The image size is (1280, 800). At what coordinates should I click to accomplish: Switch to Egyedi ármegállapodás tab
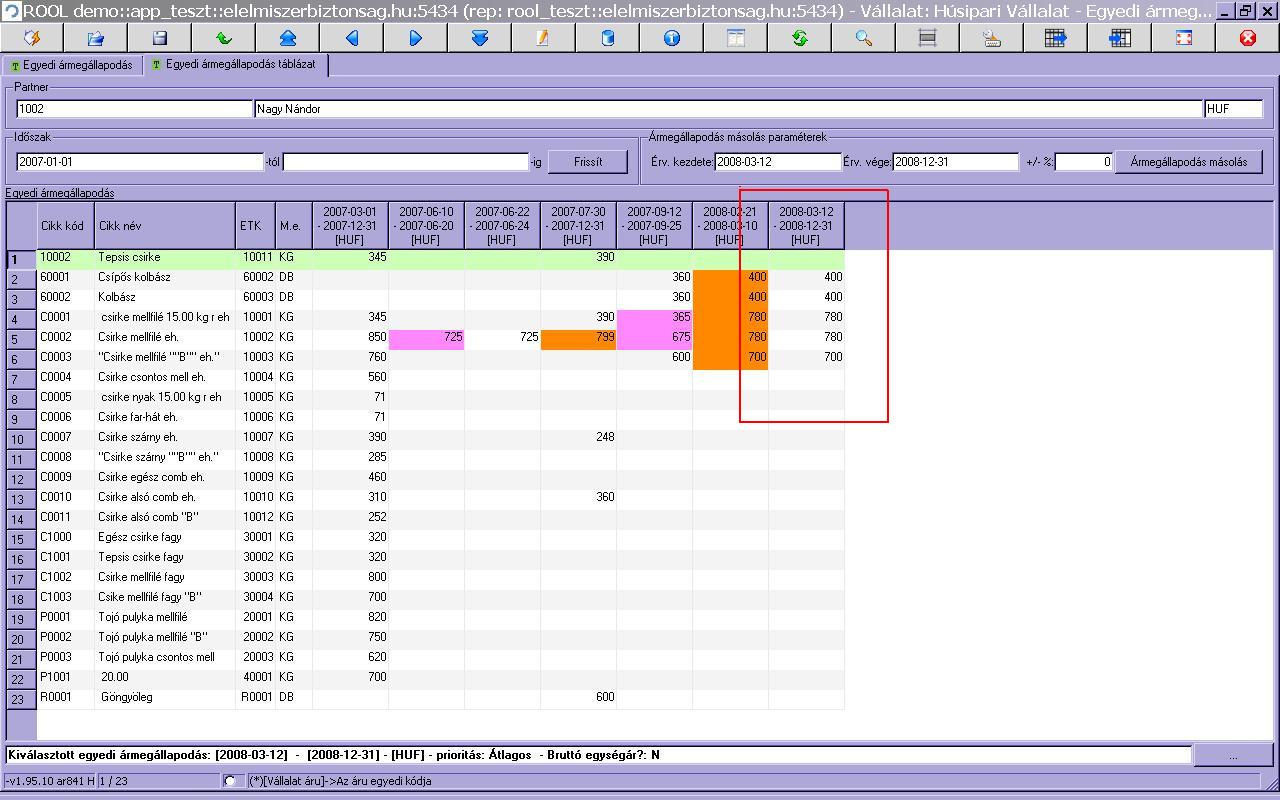point(72,65)
